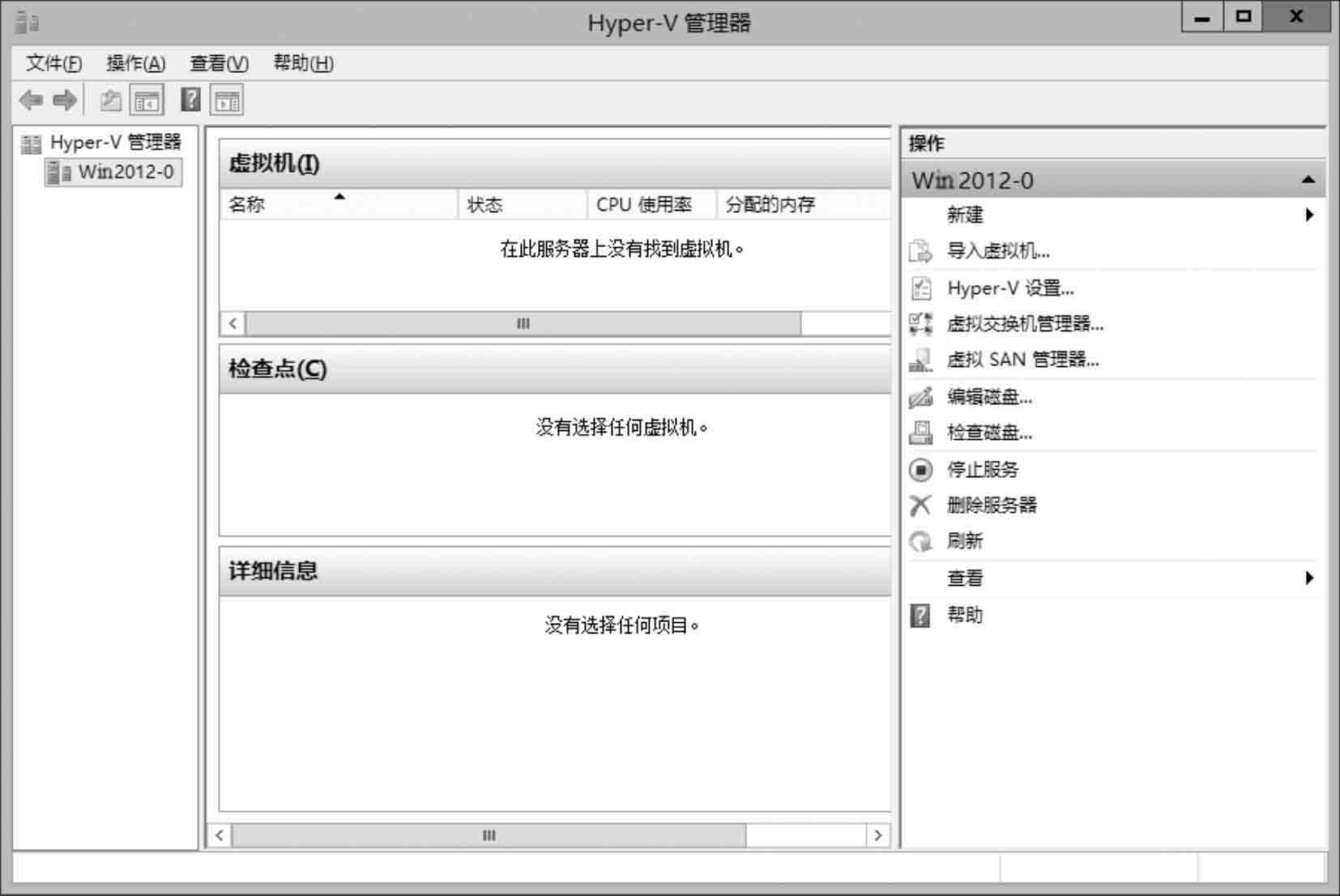Click the bottom scrollbar left arrow
The image size is (1340, 896).
pyautogui.click(x=220, y=835)
